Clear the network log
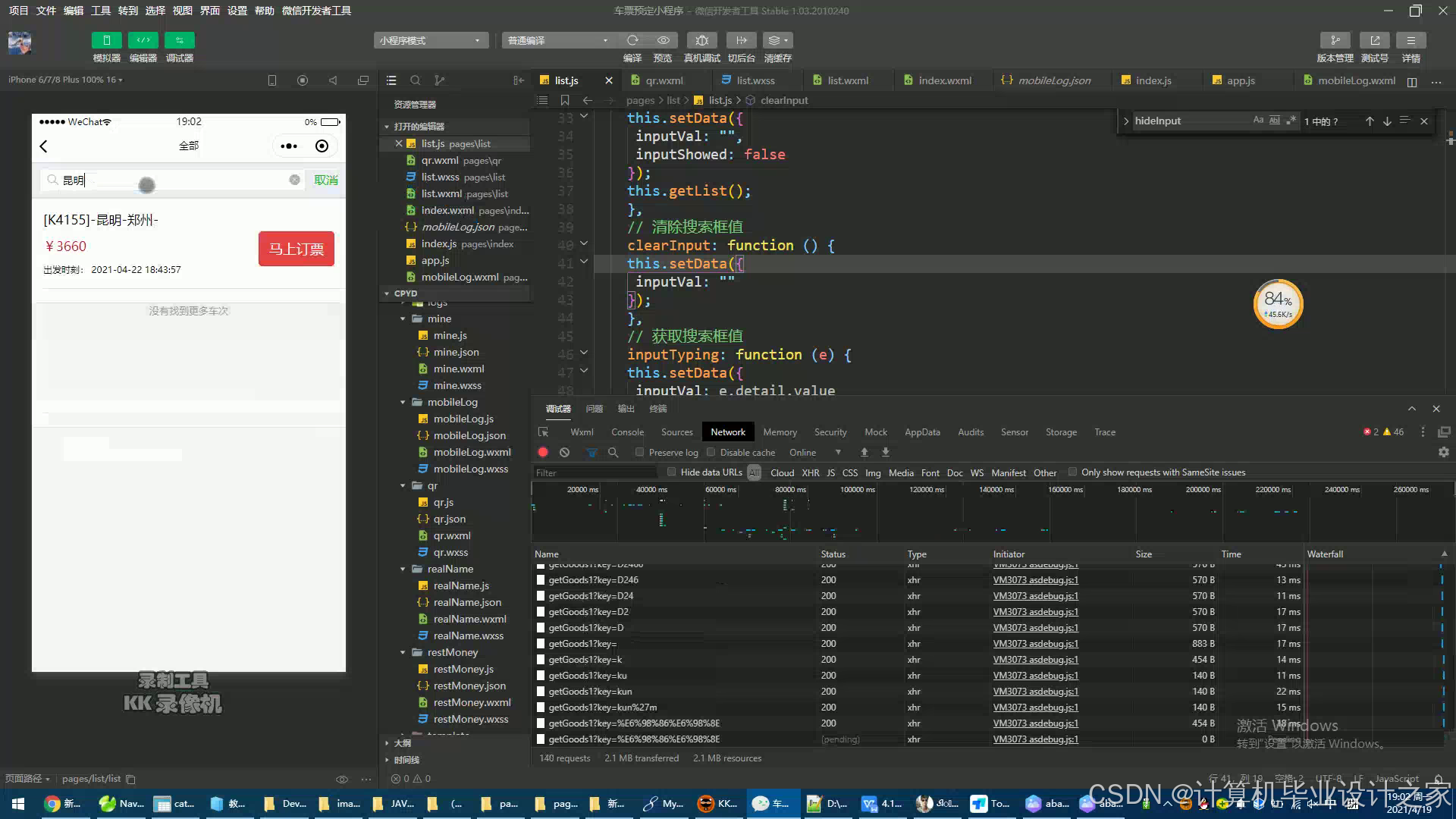Viewport: 1456px width, 819px height. (564, 453)
